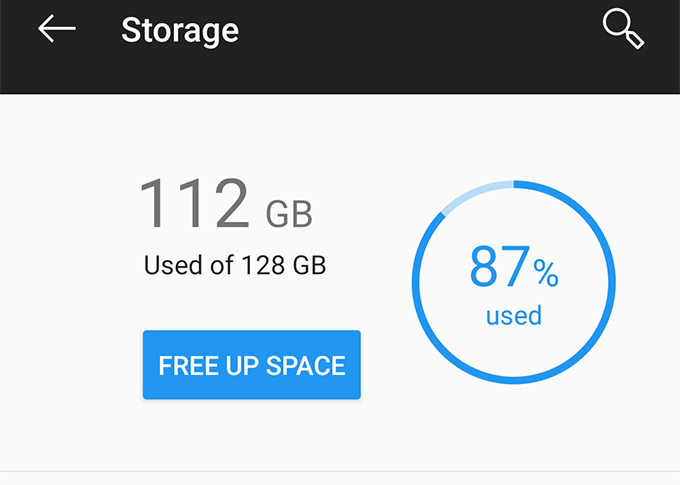
Task: Click the left edge of the usage ring
Action: 416,283
